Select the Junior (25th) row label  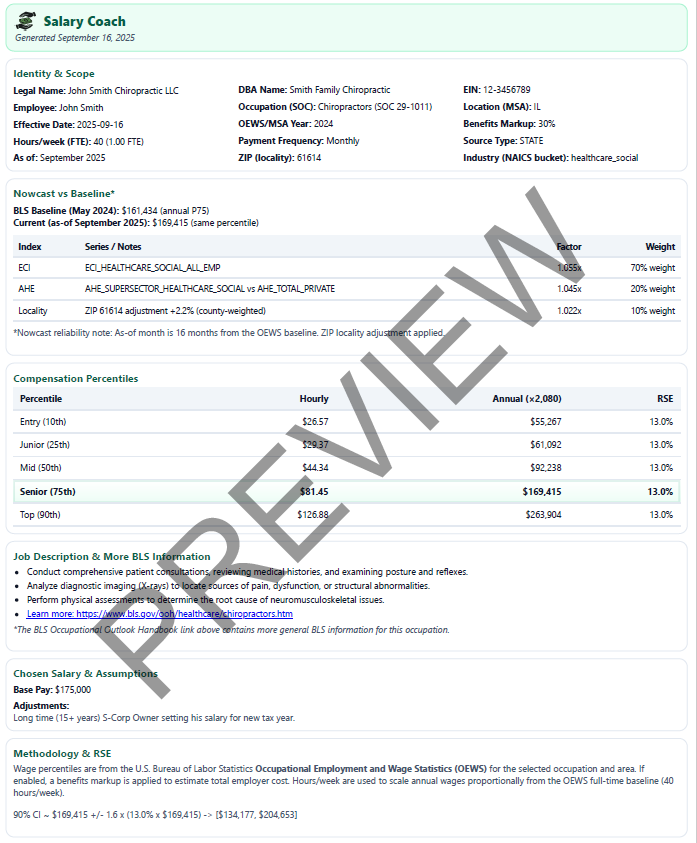[x=45, y=445]
